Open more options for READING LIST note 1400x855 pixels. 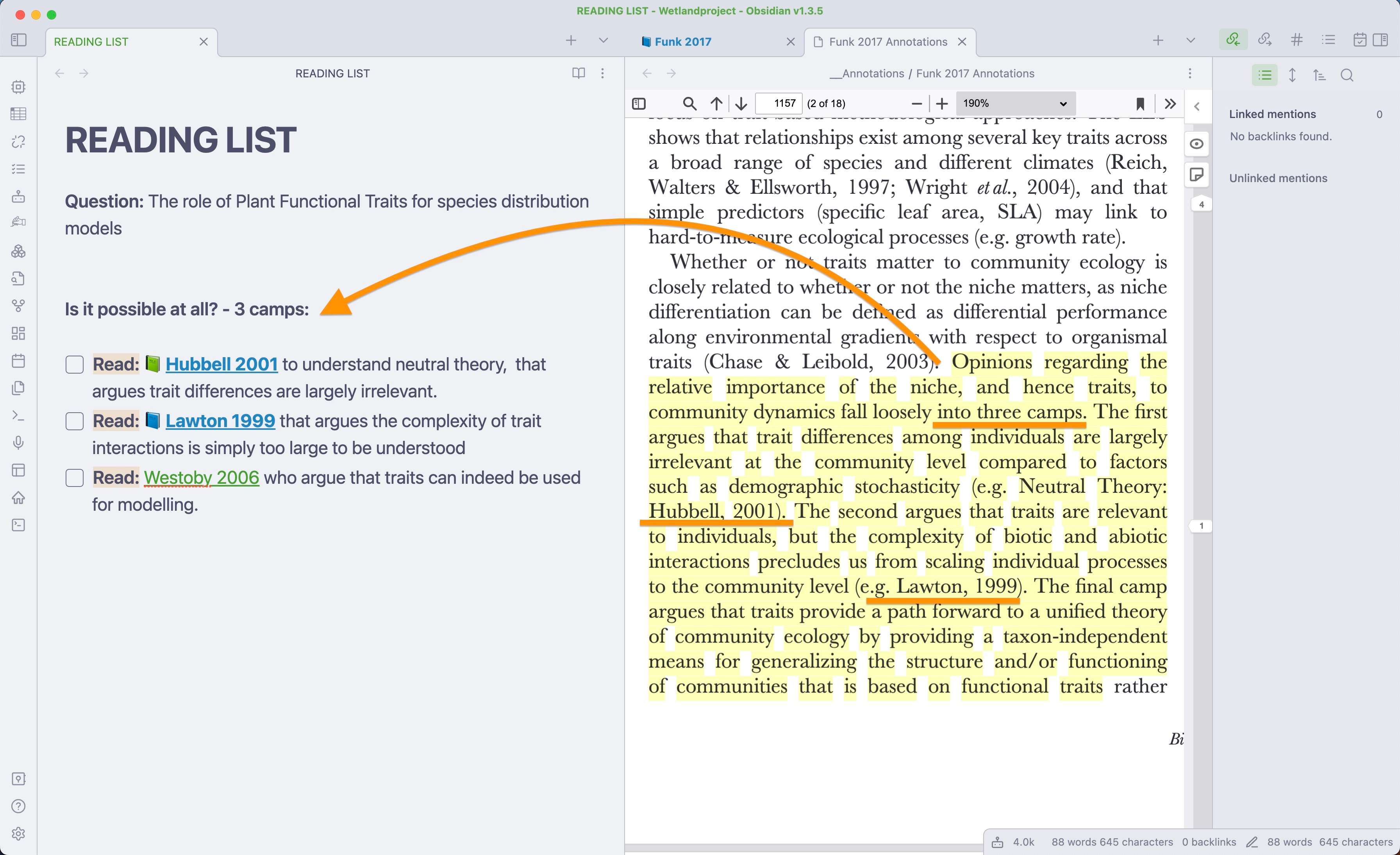tap(603, 73)
